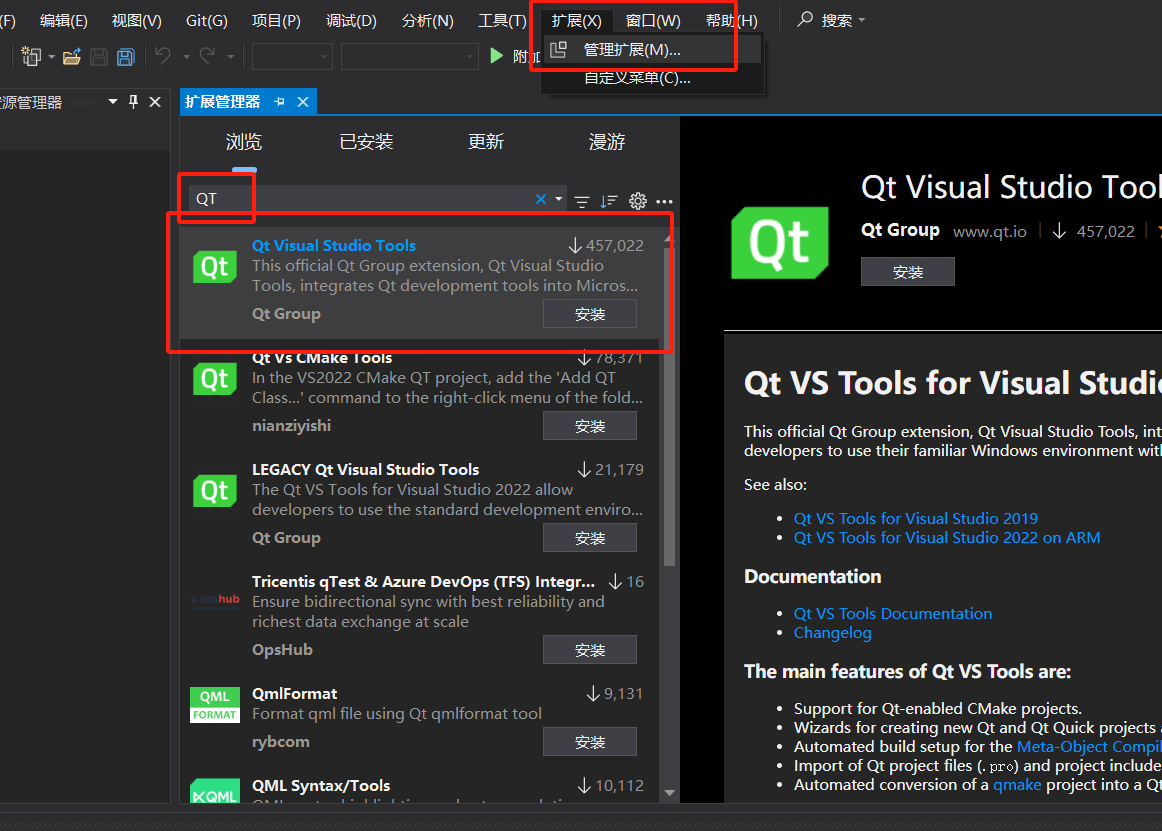Click the open file folder icon
Image resolution: width=1162 pixels, height=831 pixels.
point(72,56)
